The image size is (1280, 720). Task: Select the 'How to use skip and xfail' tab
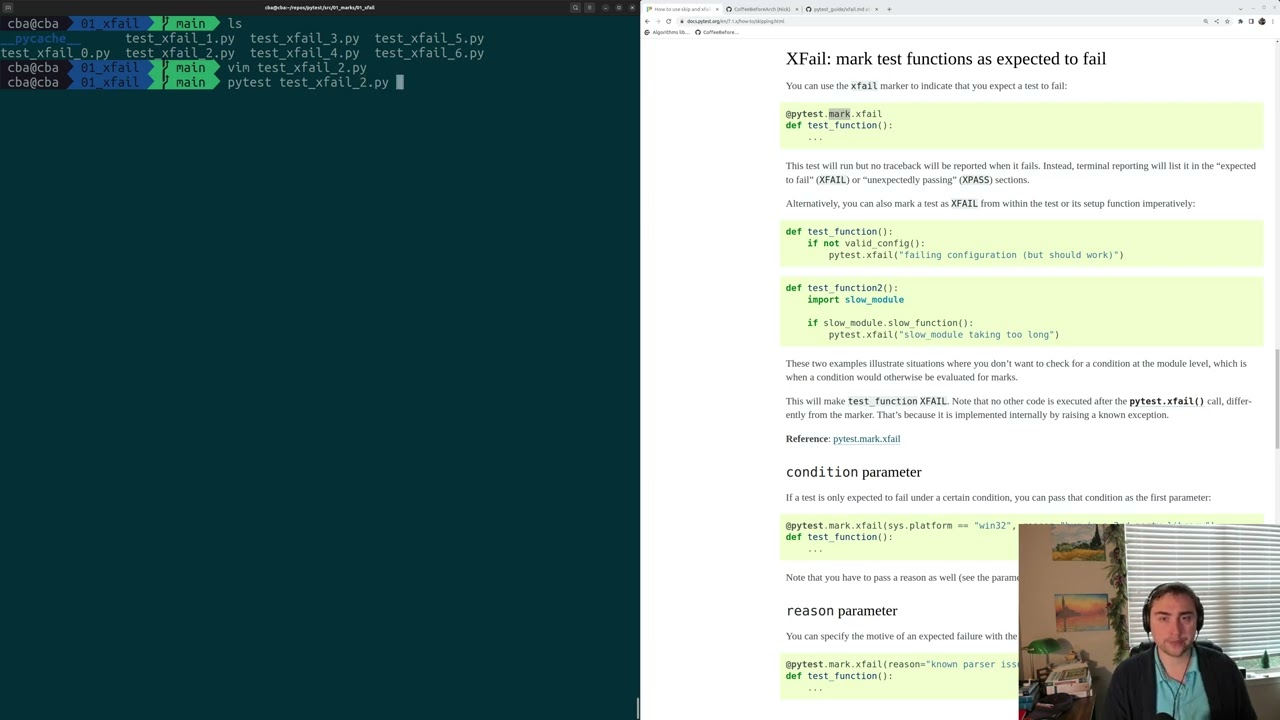coord(680,9)
